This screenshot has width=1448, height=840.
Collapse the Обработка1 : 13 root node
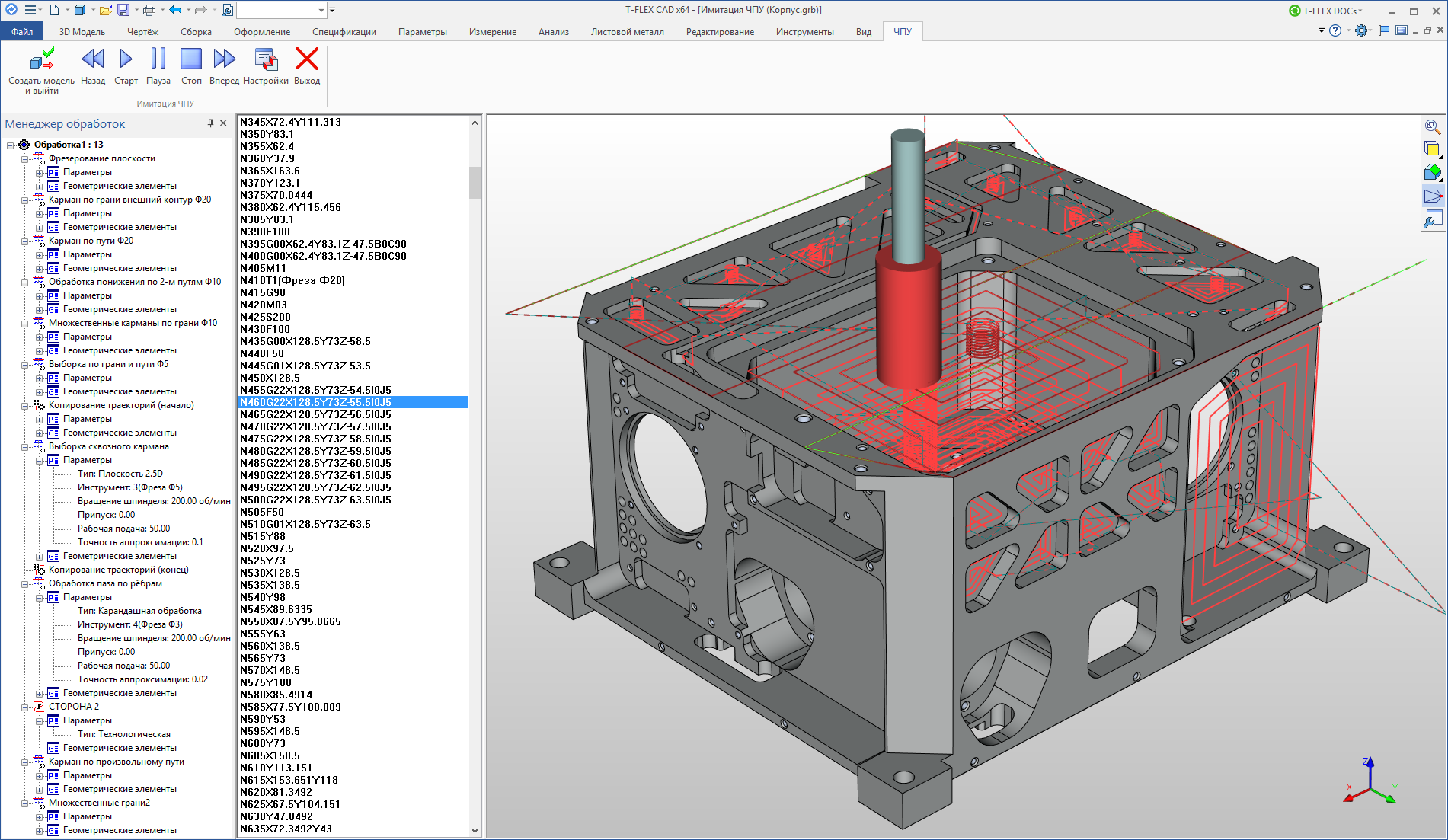(10, 145)
